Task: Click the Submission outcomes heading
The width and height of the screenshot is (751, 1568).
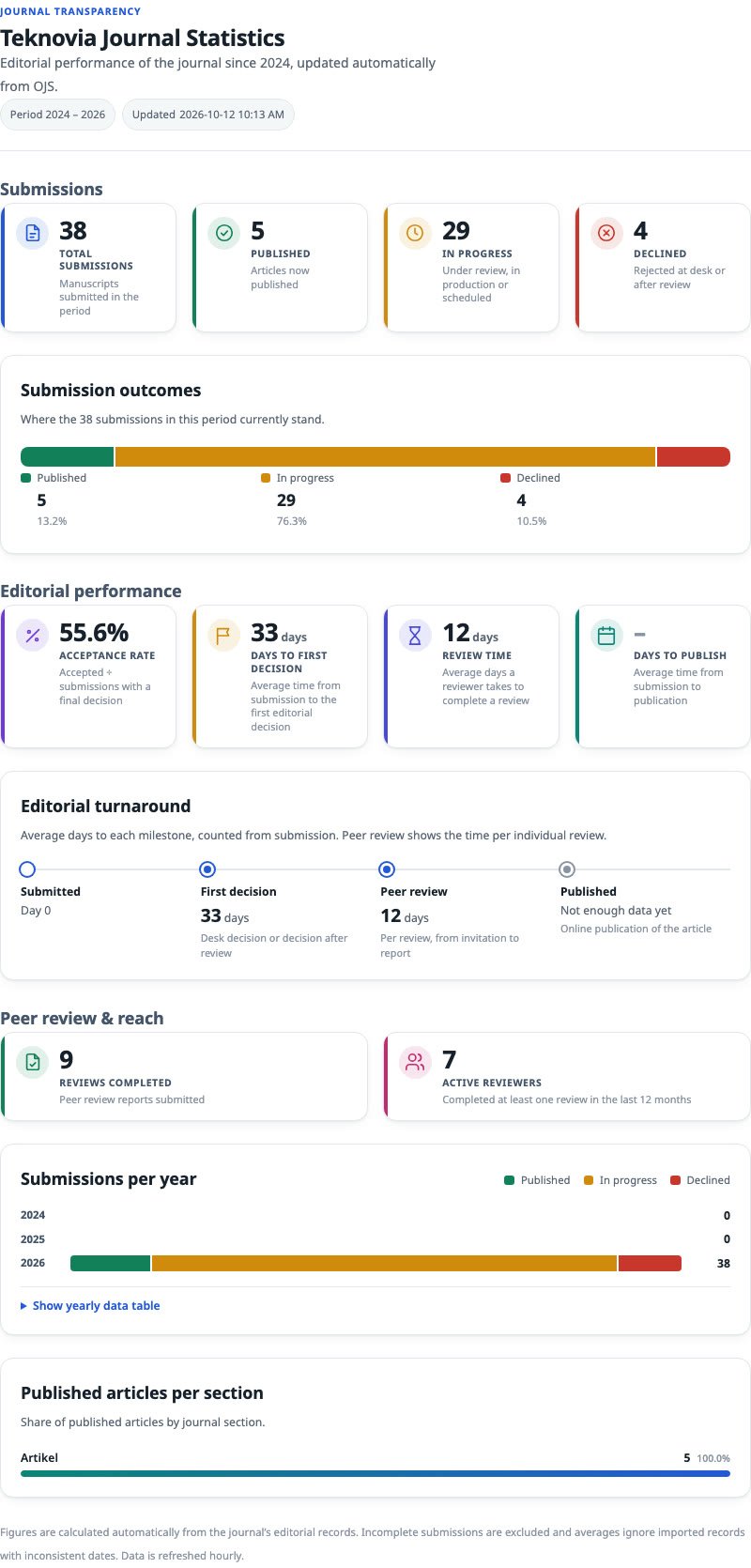Action: [x=111, y=391]
